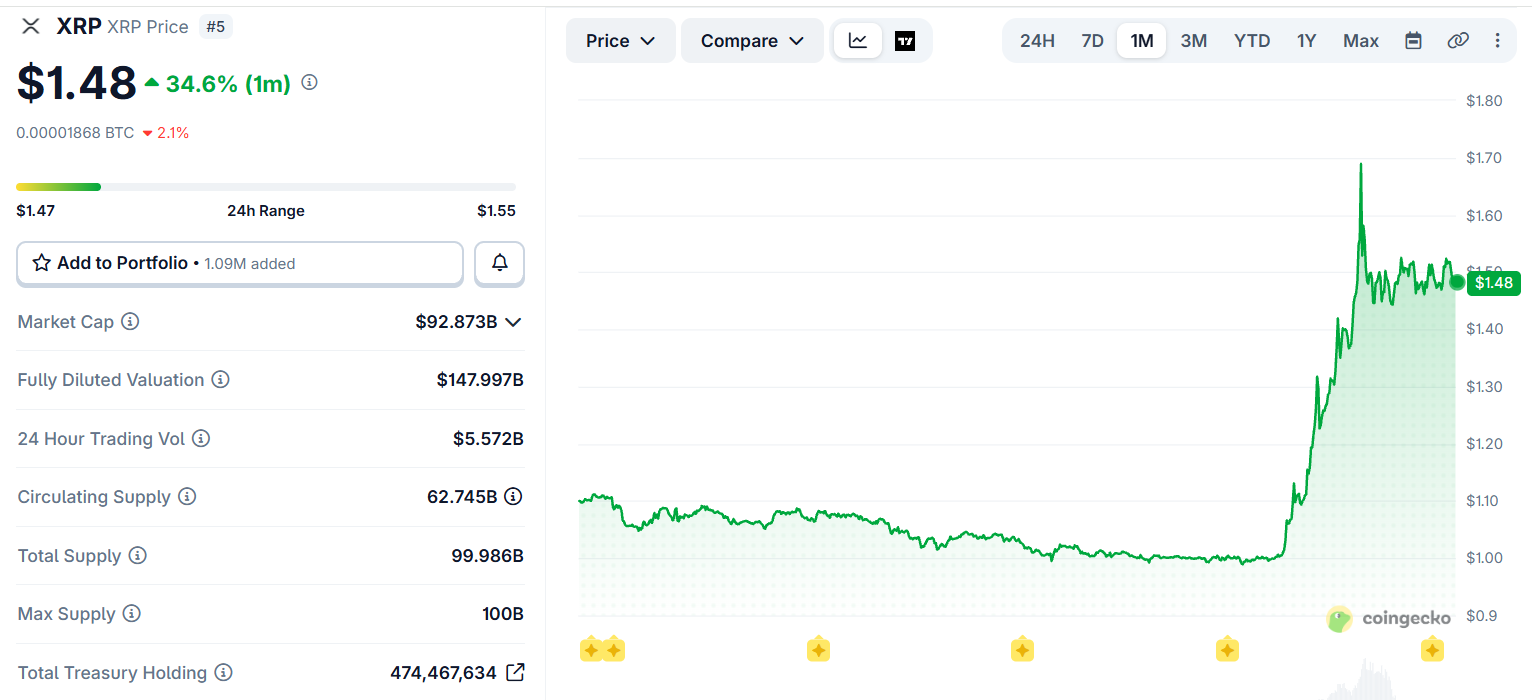Click the 474,467,634 treasury holding value

[x=443, y=673]
